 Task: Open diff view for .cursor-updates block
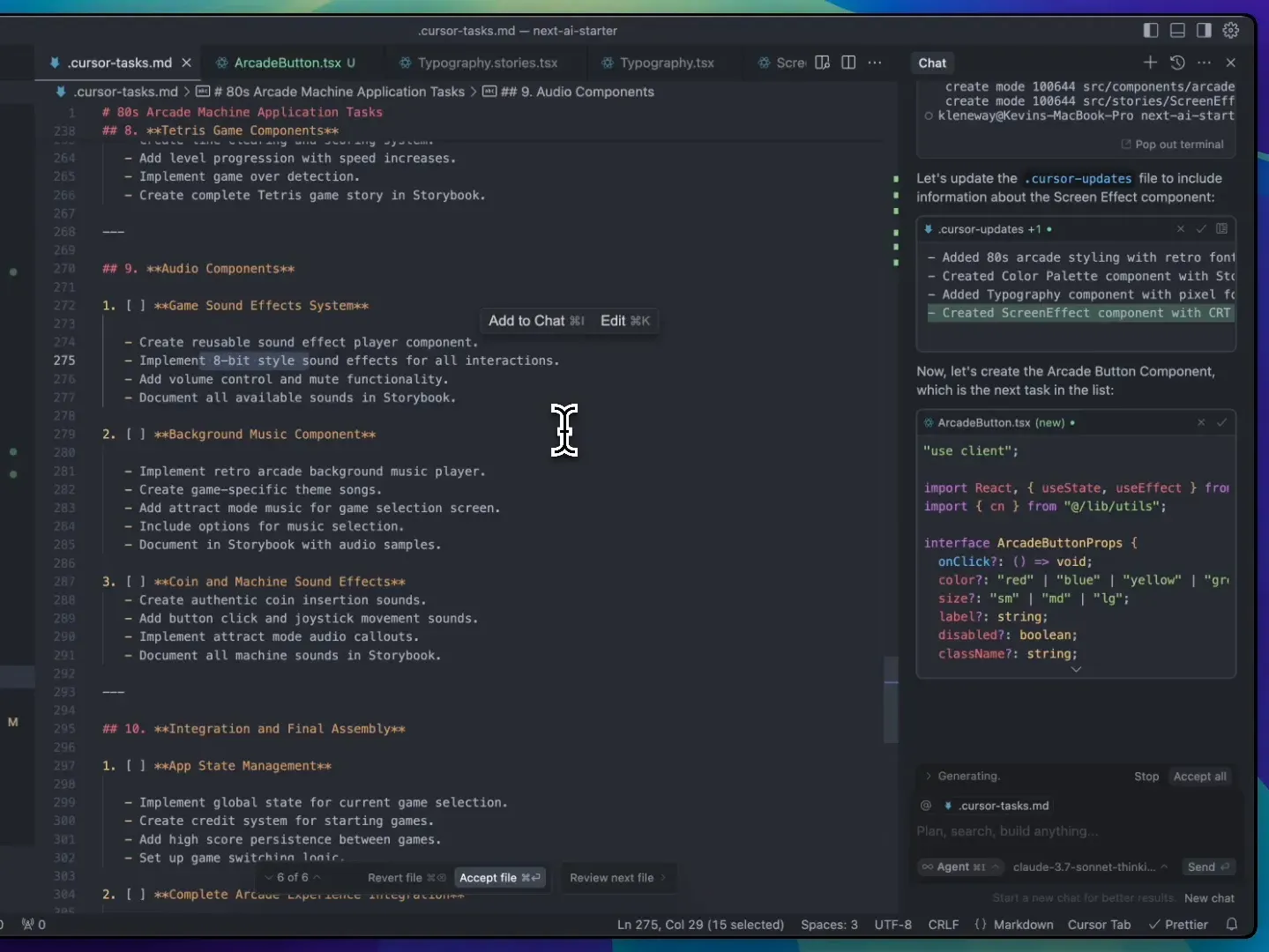pyautogui.click(x=1221, y=229)
